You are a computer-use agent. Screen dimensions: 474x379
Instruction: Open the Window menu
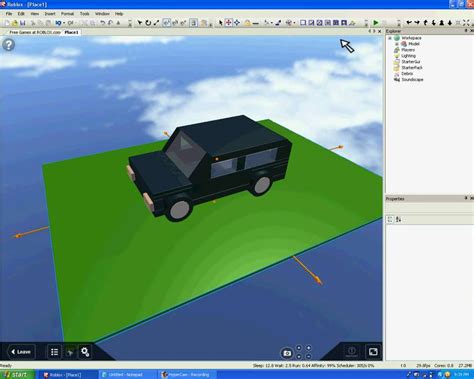coord(102,14)
